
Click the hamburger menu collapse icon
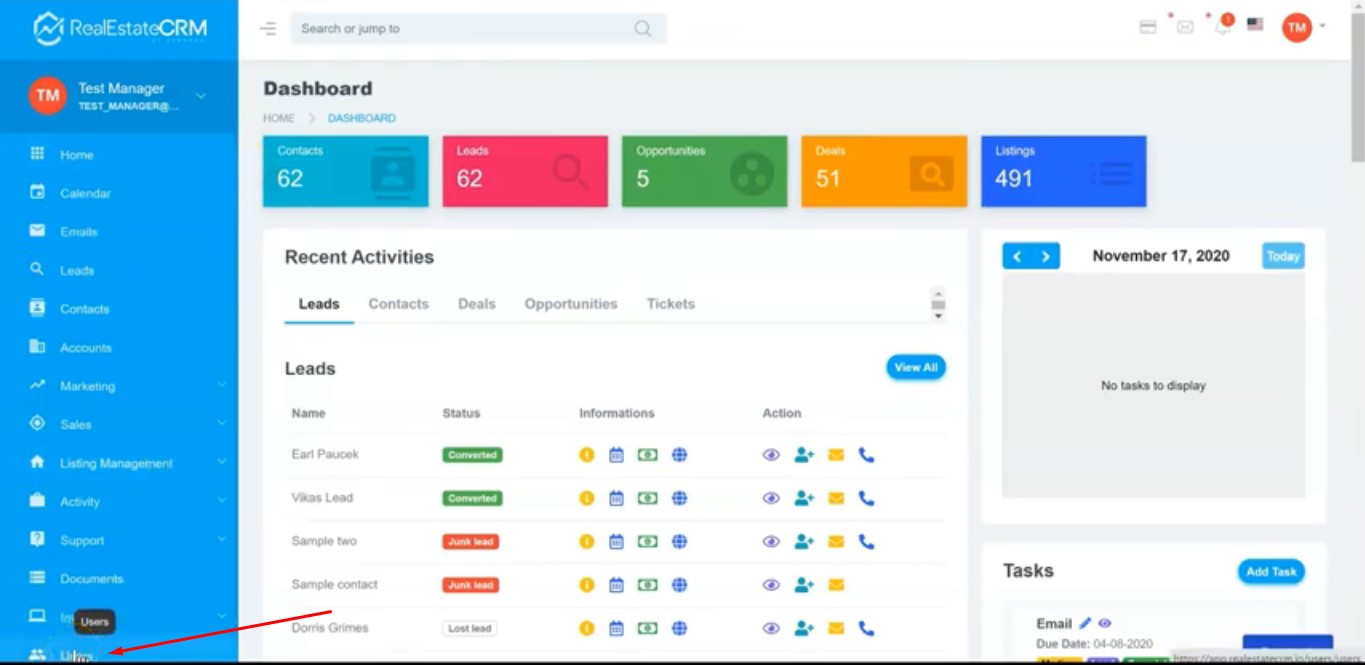click(x=268, y=29)
